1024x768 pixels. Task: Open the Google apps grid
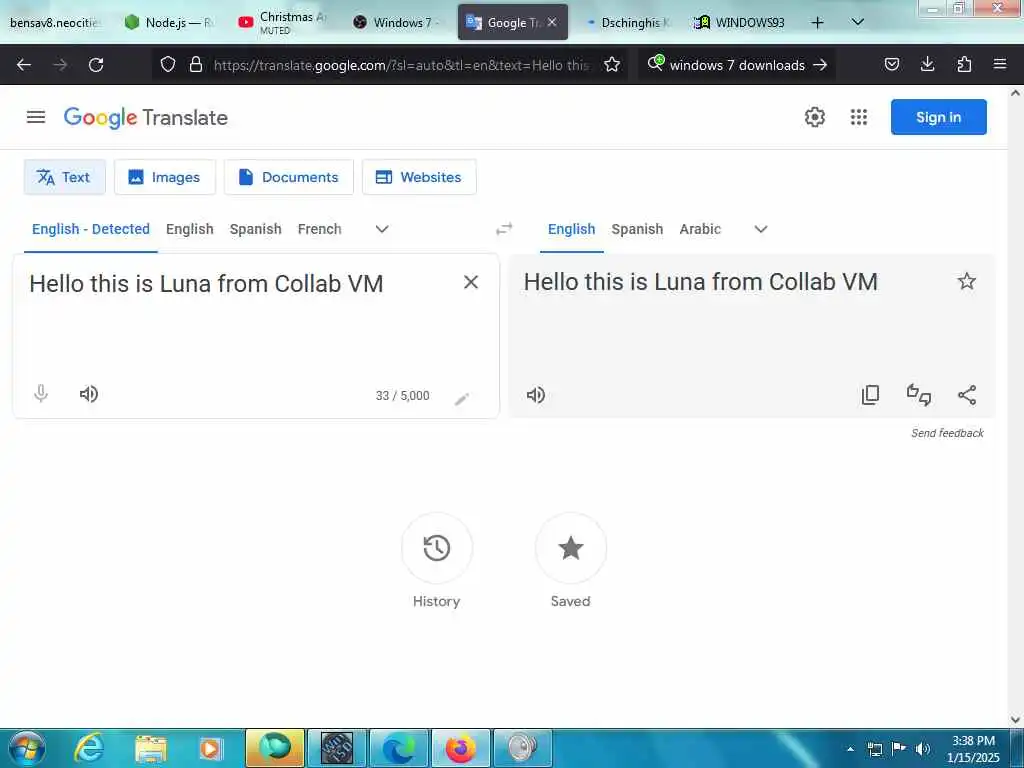tap(859, 118)
